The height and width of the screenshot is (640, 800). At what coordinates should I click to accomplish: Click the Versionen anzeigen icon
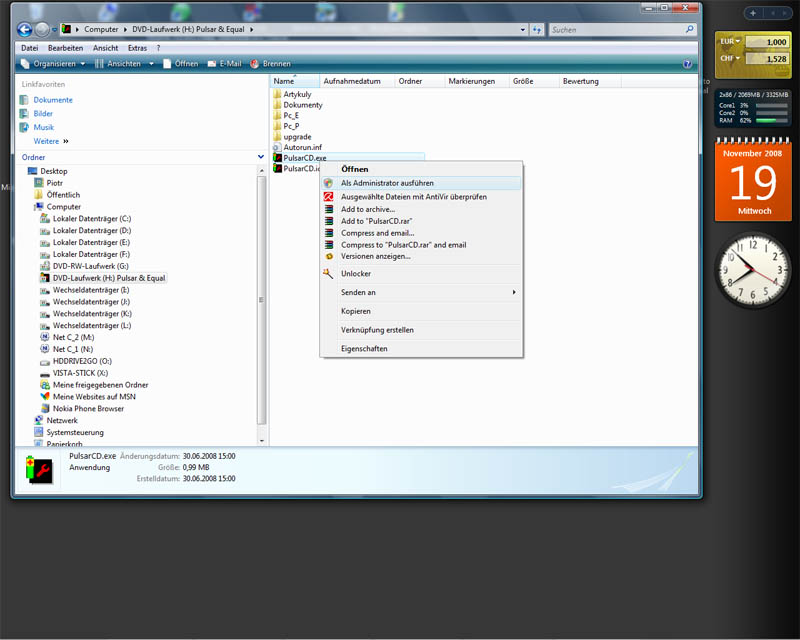coord(329,256)
